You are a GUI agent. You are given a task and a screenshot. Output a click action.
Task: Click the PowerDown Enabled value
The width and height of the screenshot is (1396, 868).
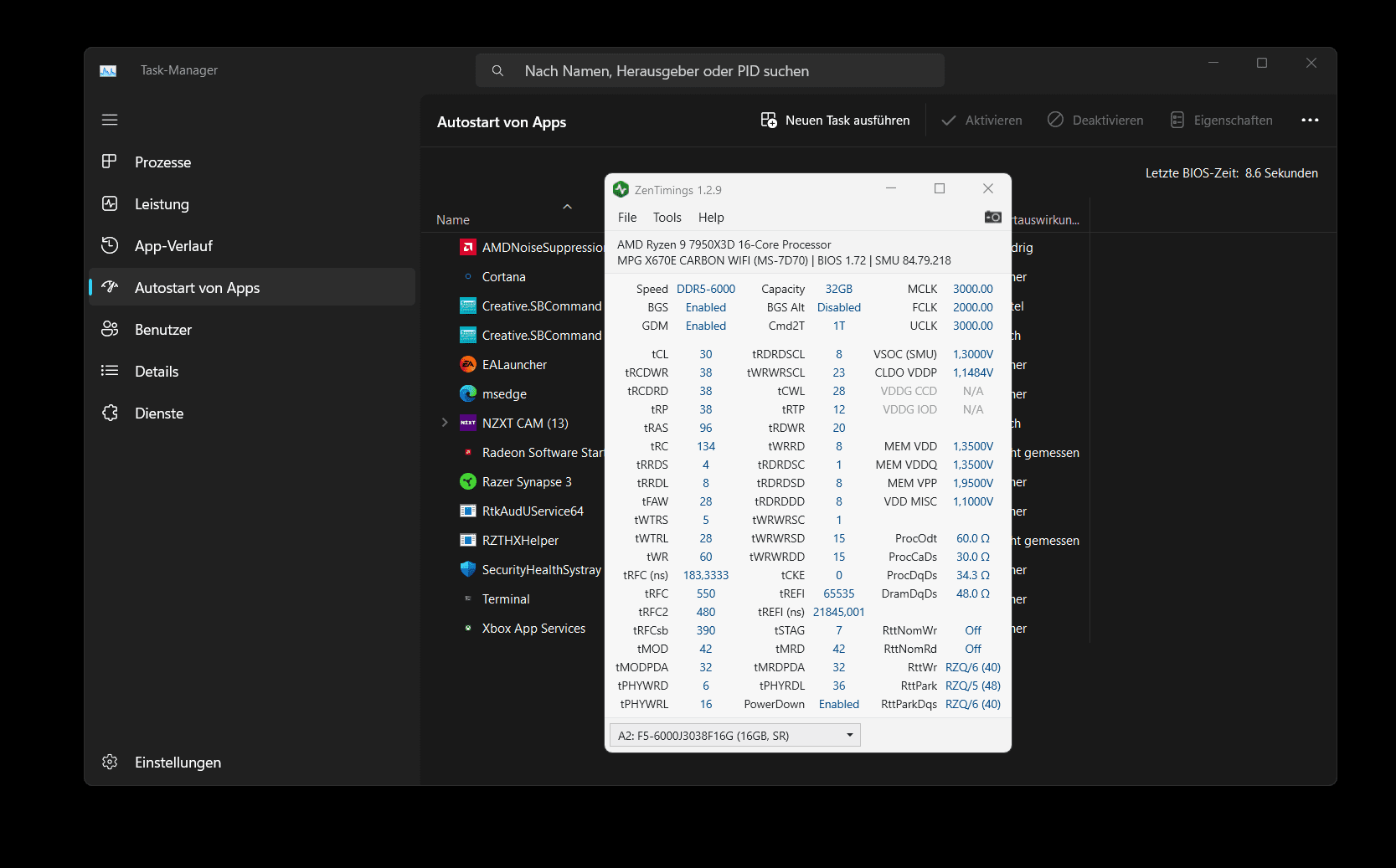coord(838,705)
